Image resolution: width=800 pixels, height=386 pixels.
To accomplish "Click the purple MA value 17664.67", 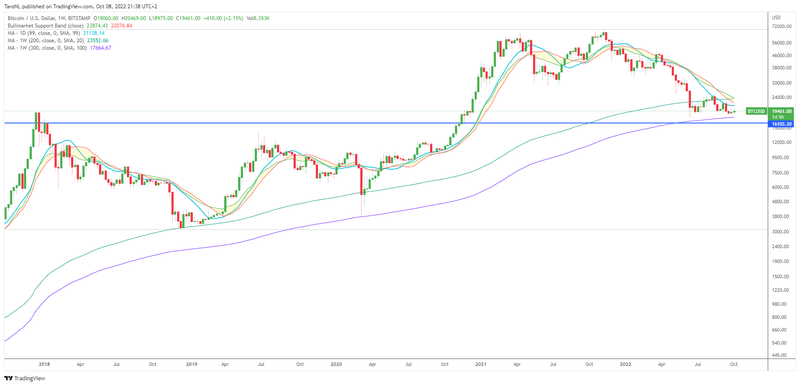I will 101,47.
